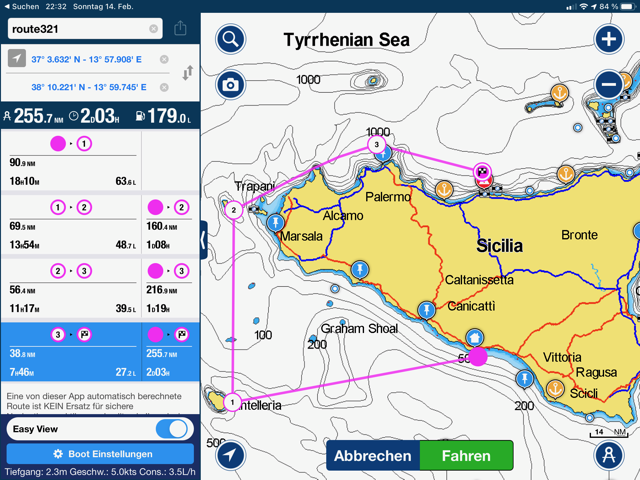
Task: Collapse the route side panel handle
Action: [x=203, y=240]
